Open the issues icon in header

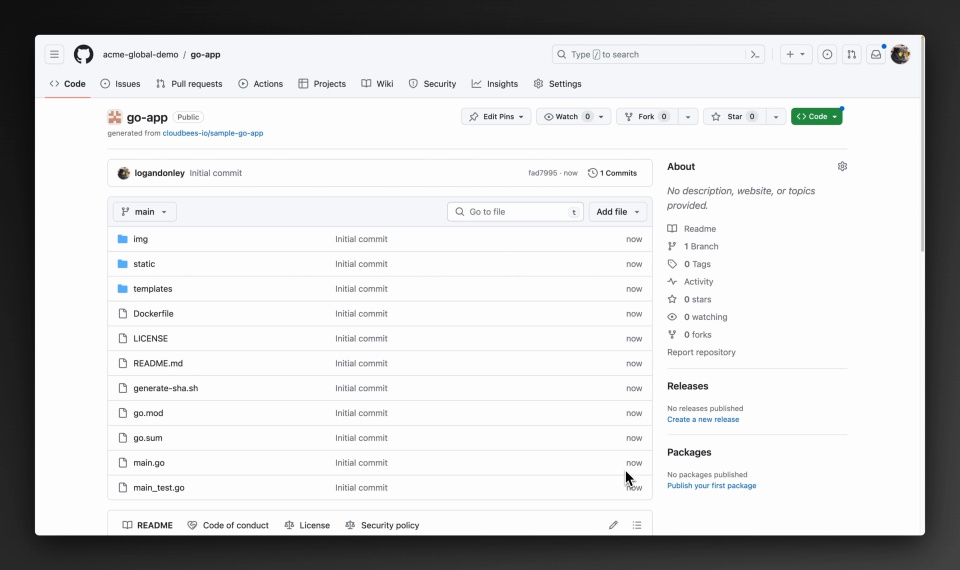coord(827,55)
